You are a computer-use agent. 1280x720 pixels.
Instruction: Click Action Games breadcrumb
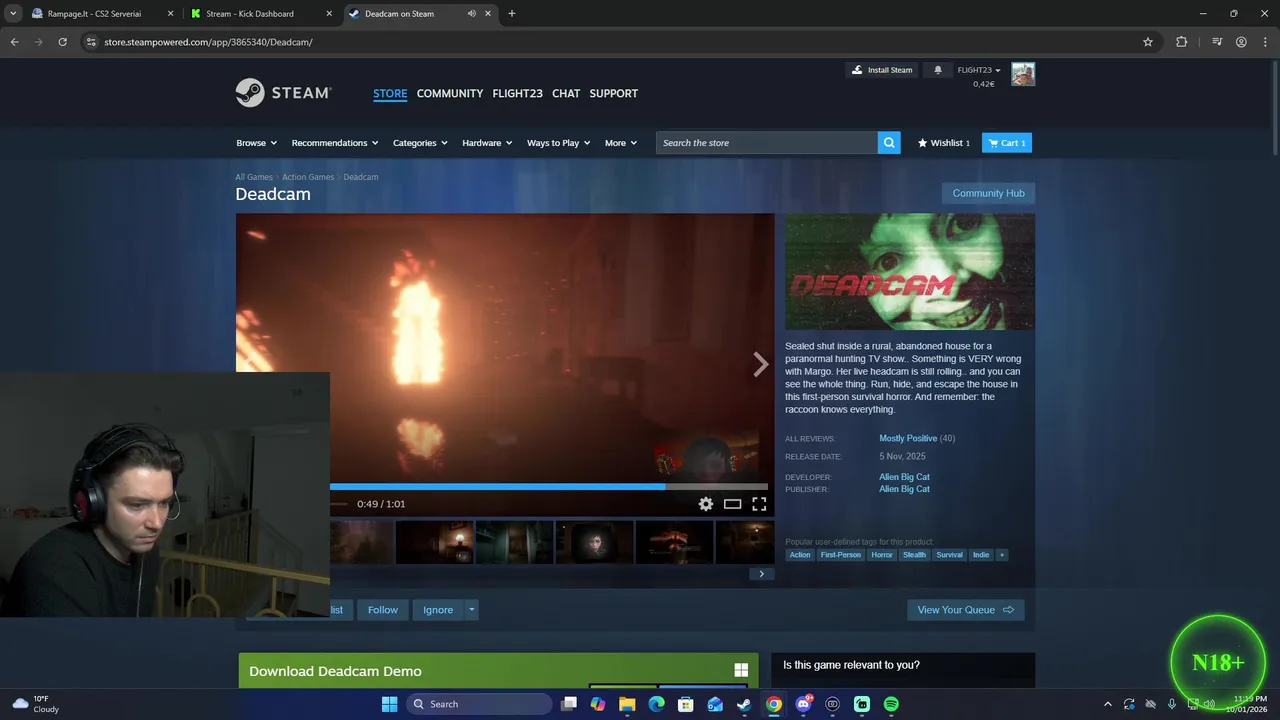(x=308, y=177)
